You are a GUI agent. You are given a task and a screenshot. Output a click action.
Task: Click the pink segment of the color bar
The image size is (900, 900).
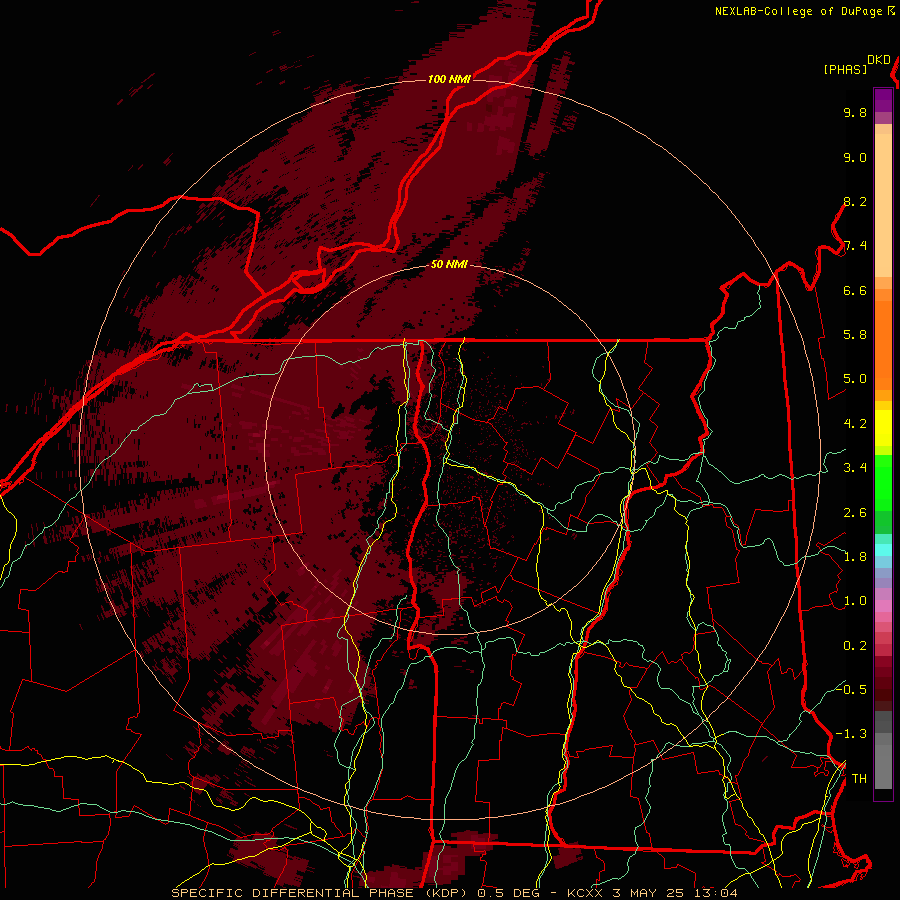tap(883, 606)
